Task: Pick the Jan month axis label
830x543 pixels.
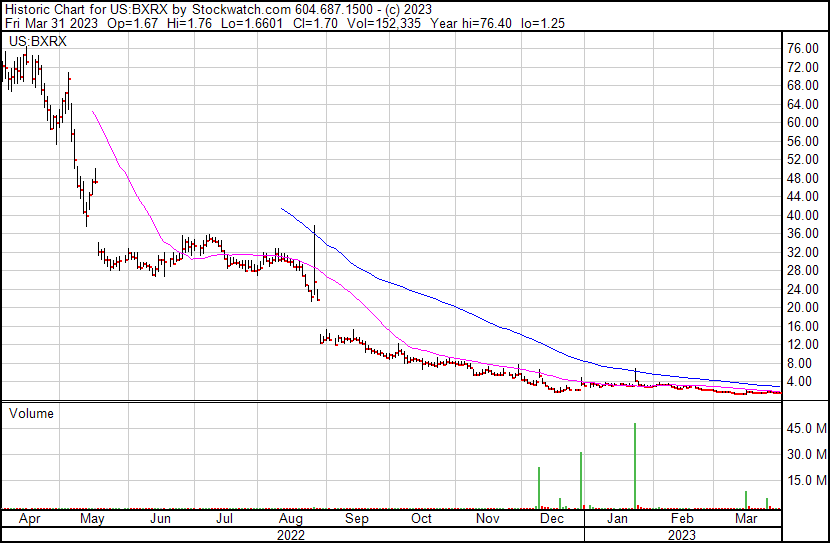Action: pyautogui.click(x=619, y=519)
